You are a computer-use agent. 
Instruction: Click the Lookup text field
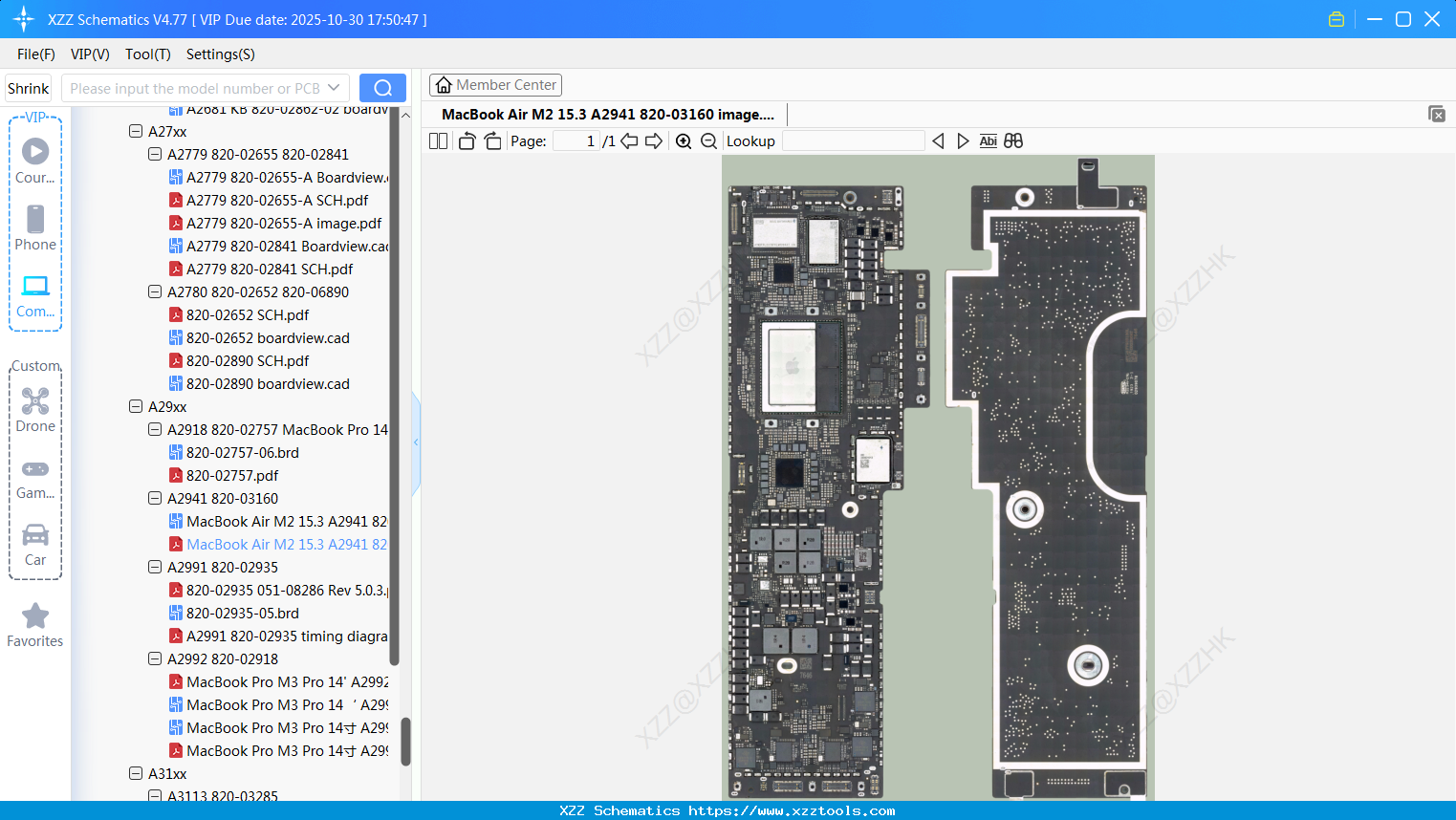point(853,141)
